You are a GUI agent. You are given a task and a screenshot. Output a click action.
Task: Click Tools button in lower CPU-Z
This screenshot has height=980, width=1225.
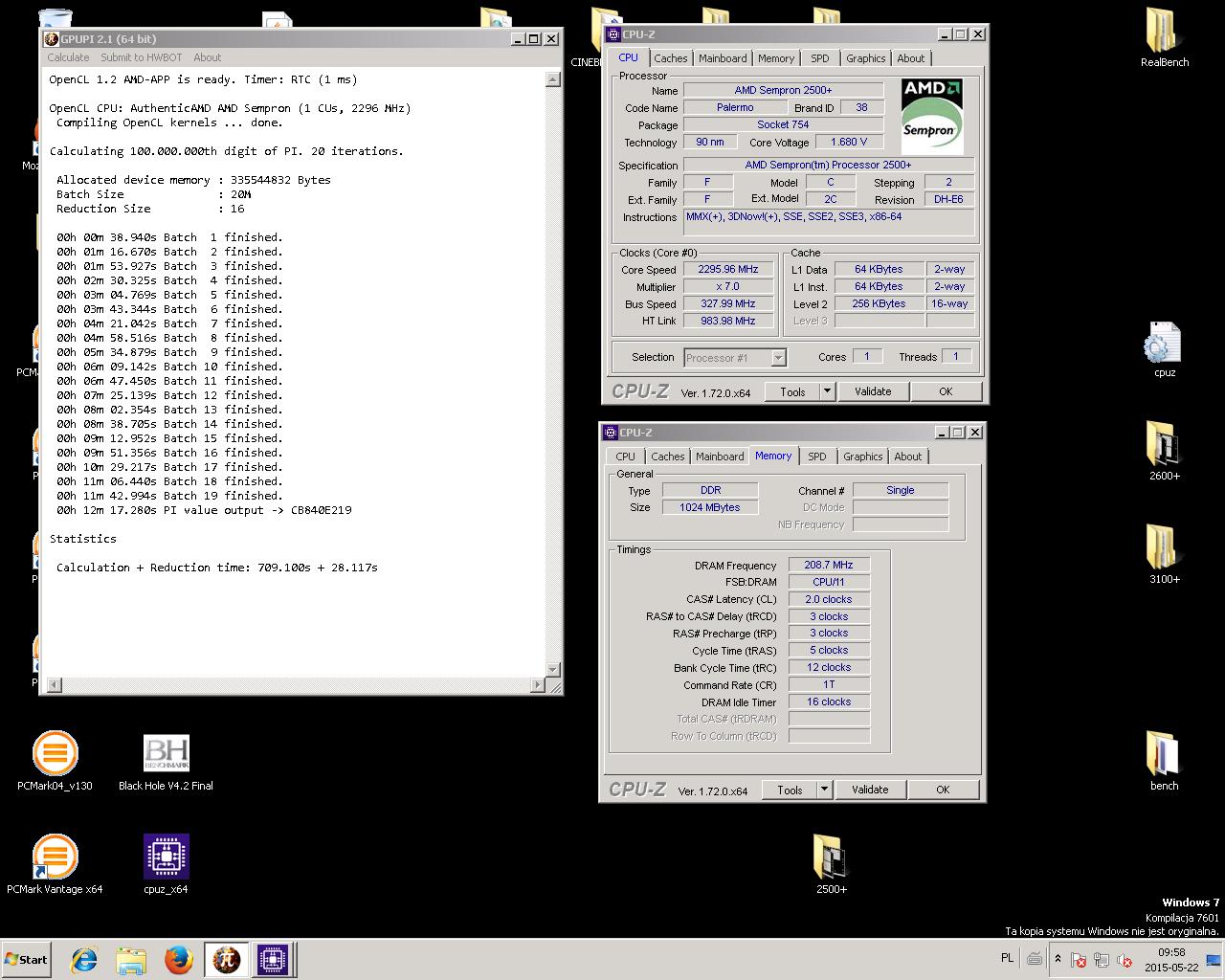(x=790, y=790)
